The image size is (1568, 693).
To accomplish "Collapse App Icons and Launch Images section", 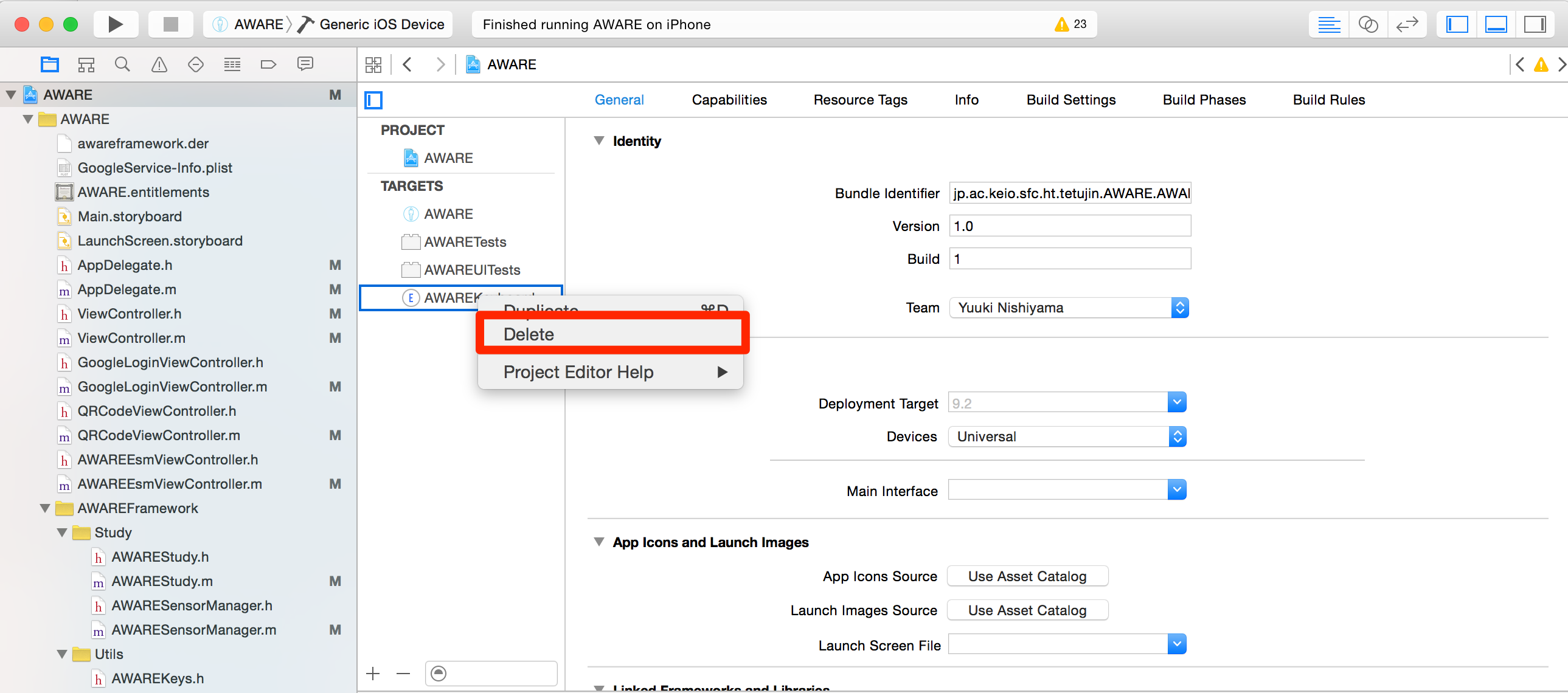I will [x=599, y=542].
